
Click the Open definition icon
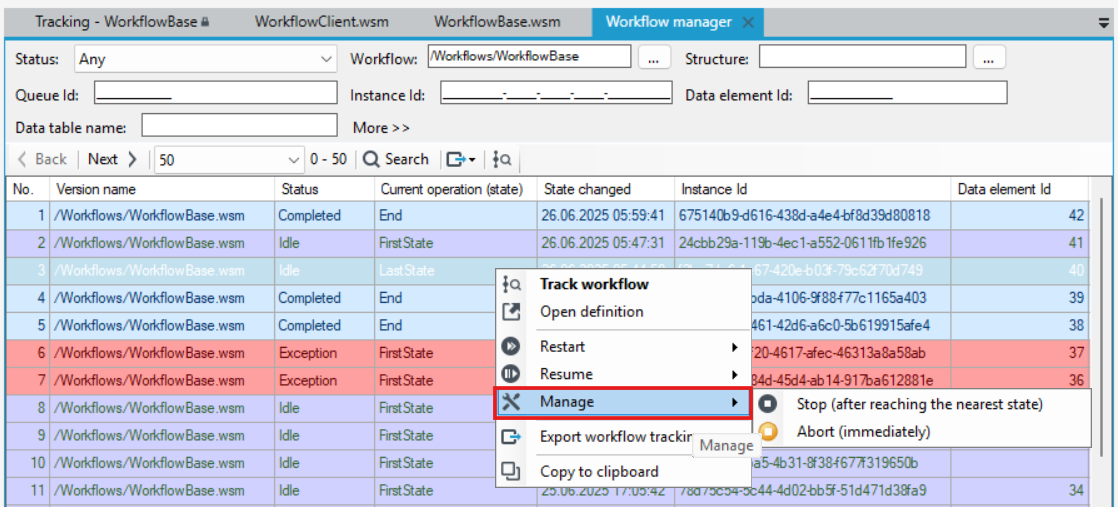pyautogui.click(x=511, y=312)
